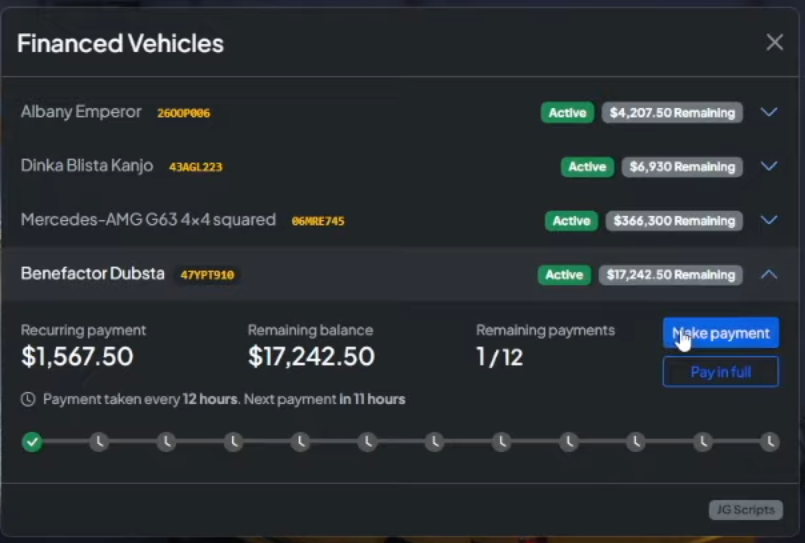This screenshot has height=543, width=805.
Task: Expand the Albany Emperor row chevron
Action: click(x=768, y=112)
